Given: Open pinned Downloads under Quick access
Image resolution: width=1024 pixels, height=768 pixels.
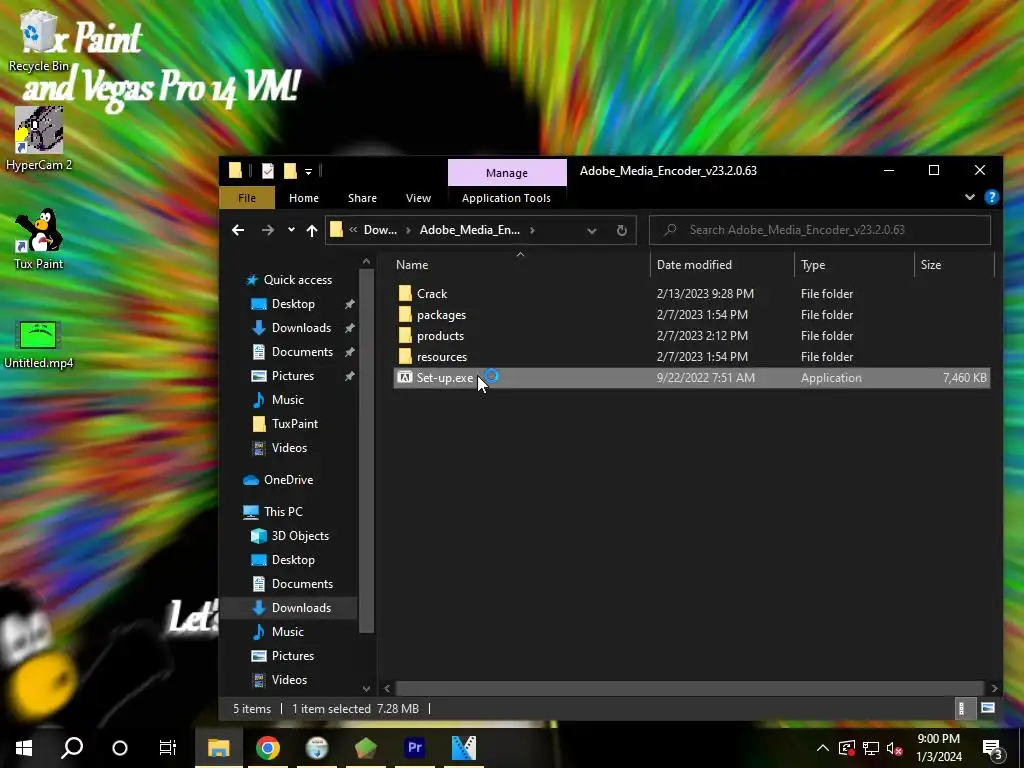Looking at the screenshot, I should point(301,328).
